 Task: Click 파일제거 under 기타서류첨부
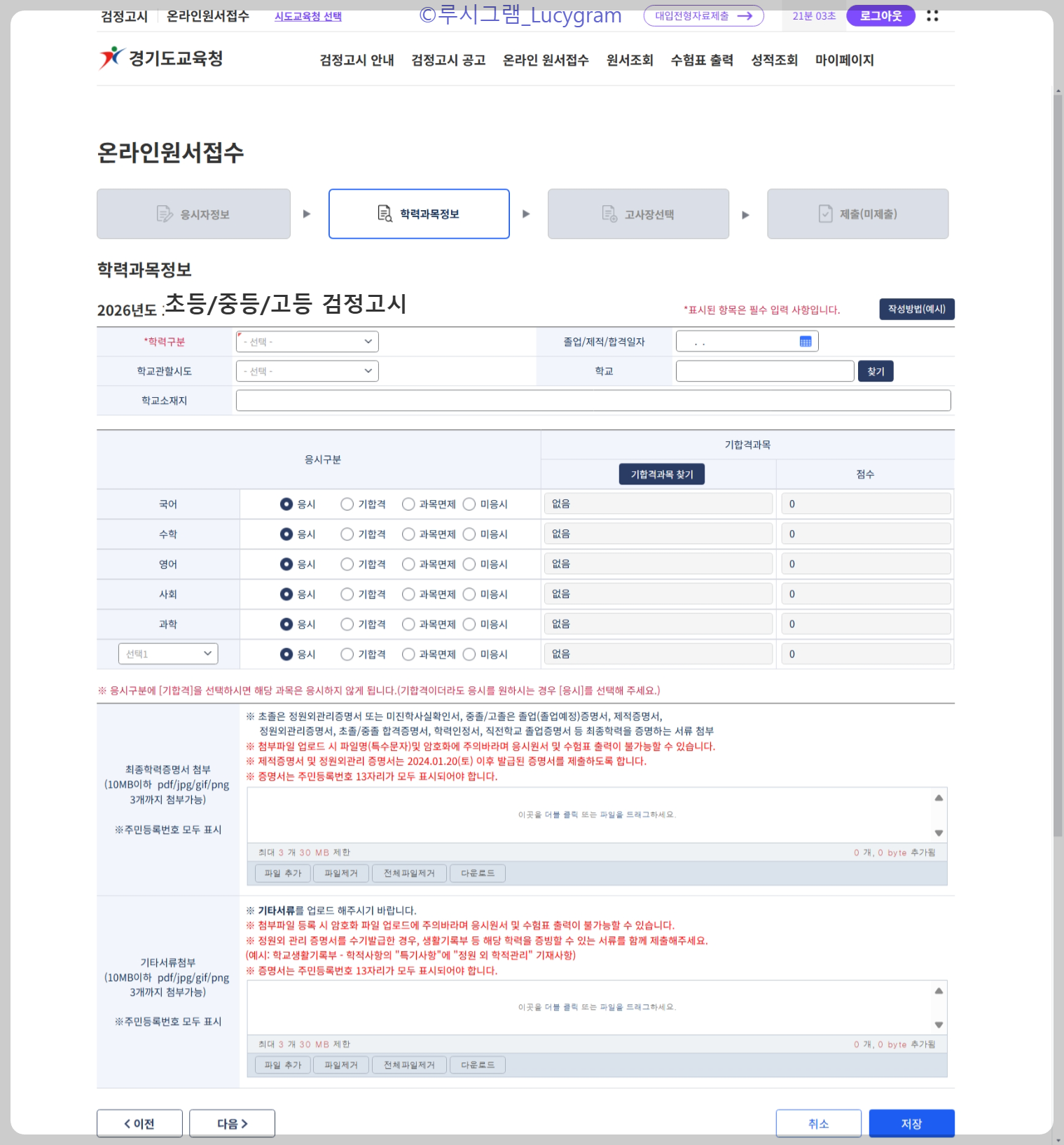(x=341, y=1065)
